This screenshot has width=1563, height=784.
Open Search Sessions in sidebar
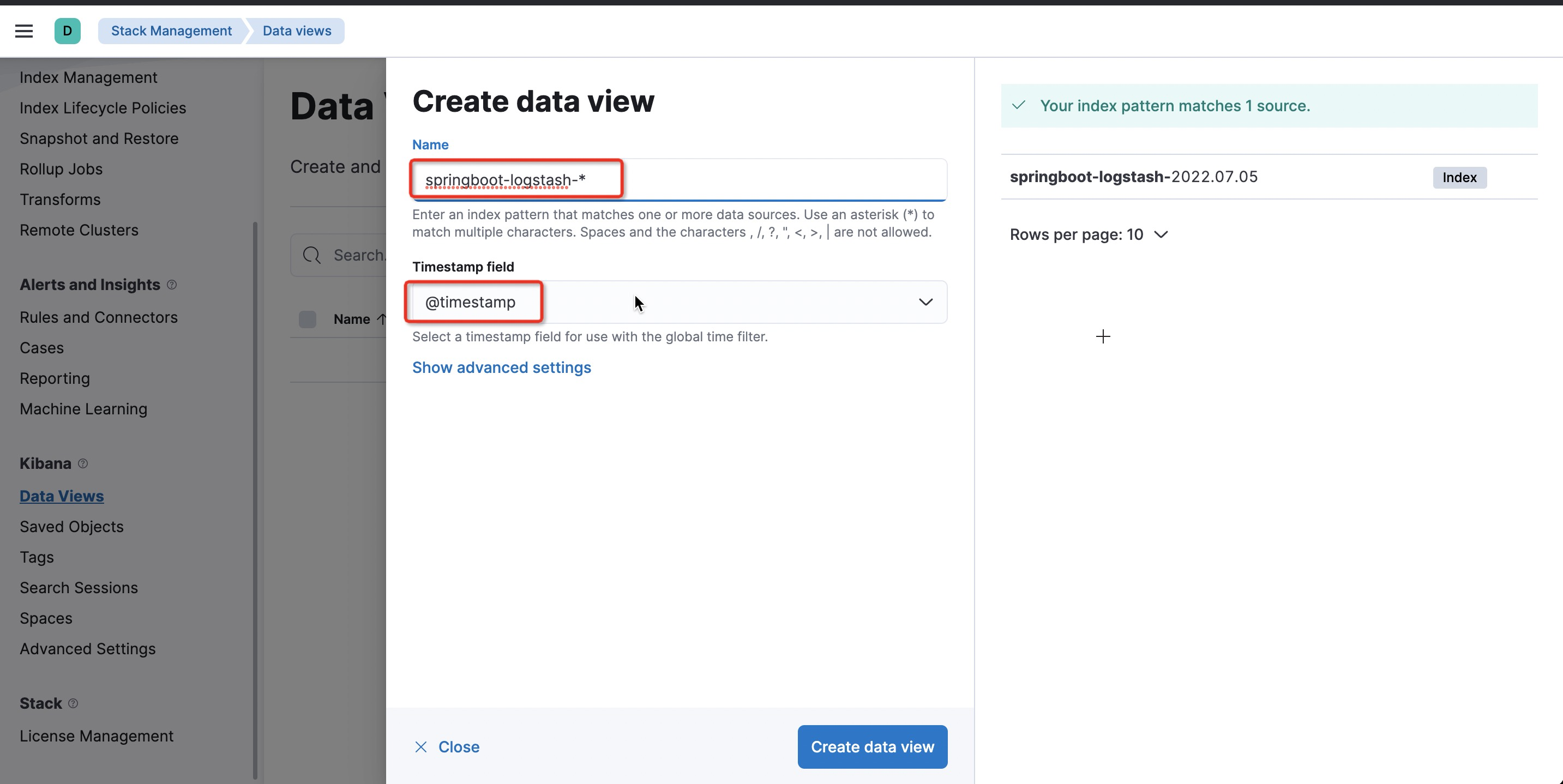point(79,588)
